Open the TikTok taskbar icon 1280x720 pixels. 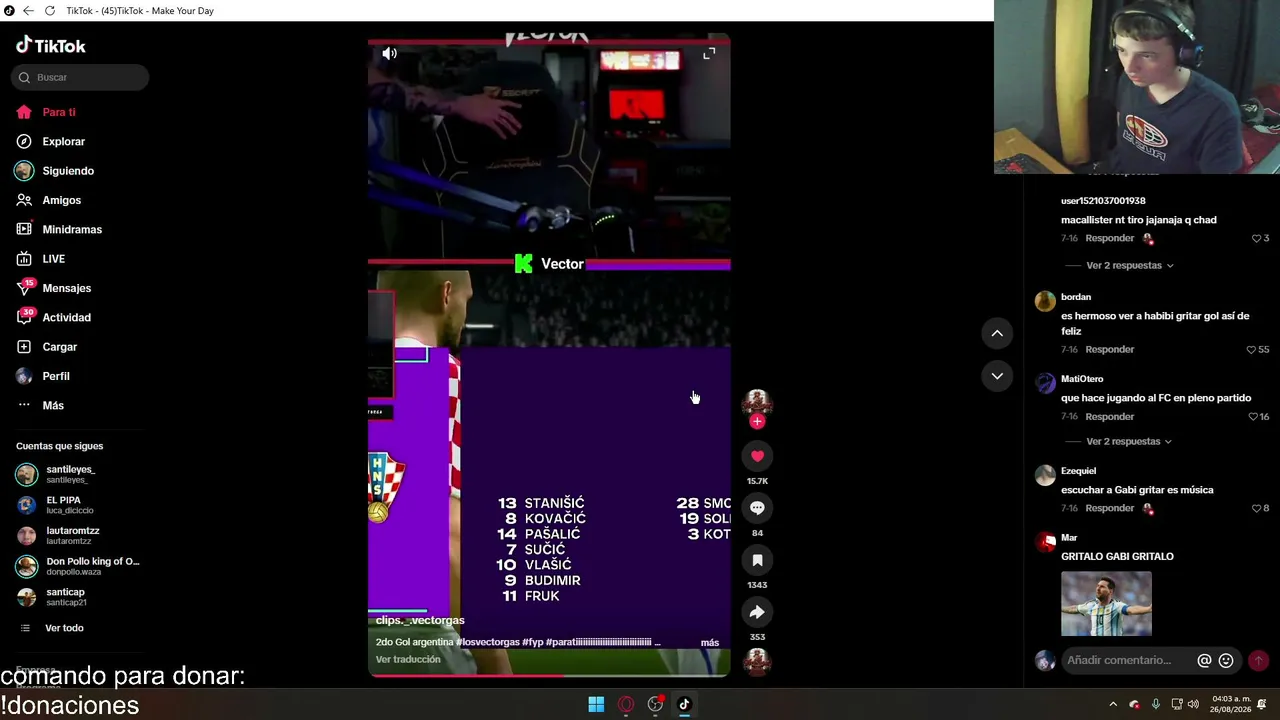pos(685,704)
